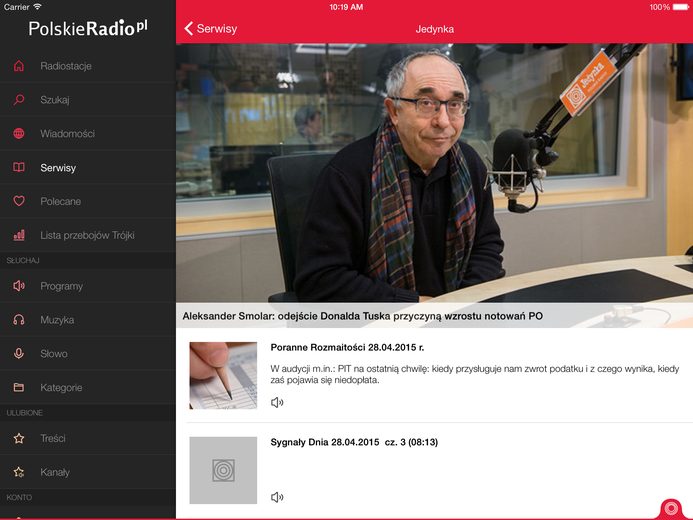Image resolution: width=693 pixels, height=520 pixels.
Task: Click the Słowo microphone icon
Action: [19, 353]
